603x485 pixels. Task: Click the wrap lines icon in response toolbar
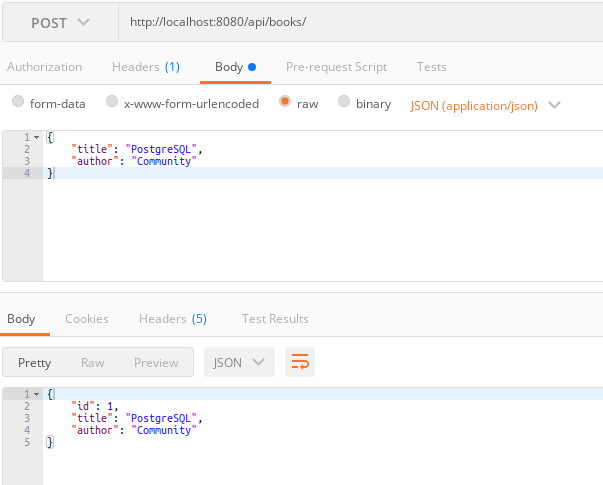coord(300,363)
